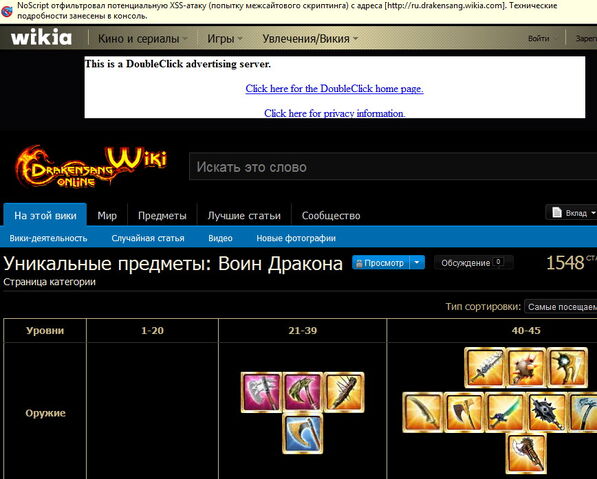Click the NoScript notification icon
Image resolution: width=597 pixels, height=479 pixels.
(x=6, y=11)
